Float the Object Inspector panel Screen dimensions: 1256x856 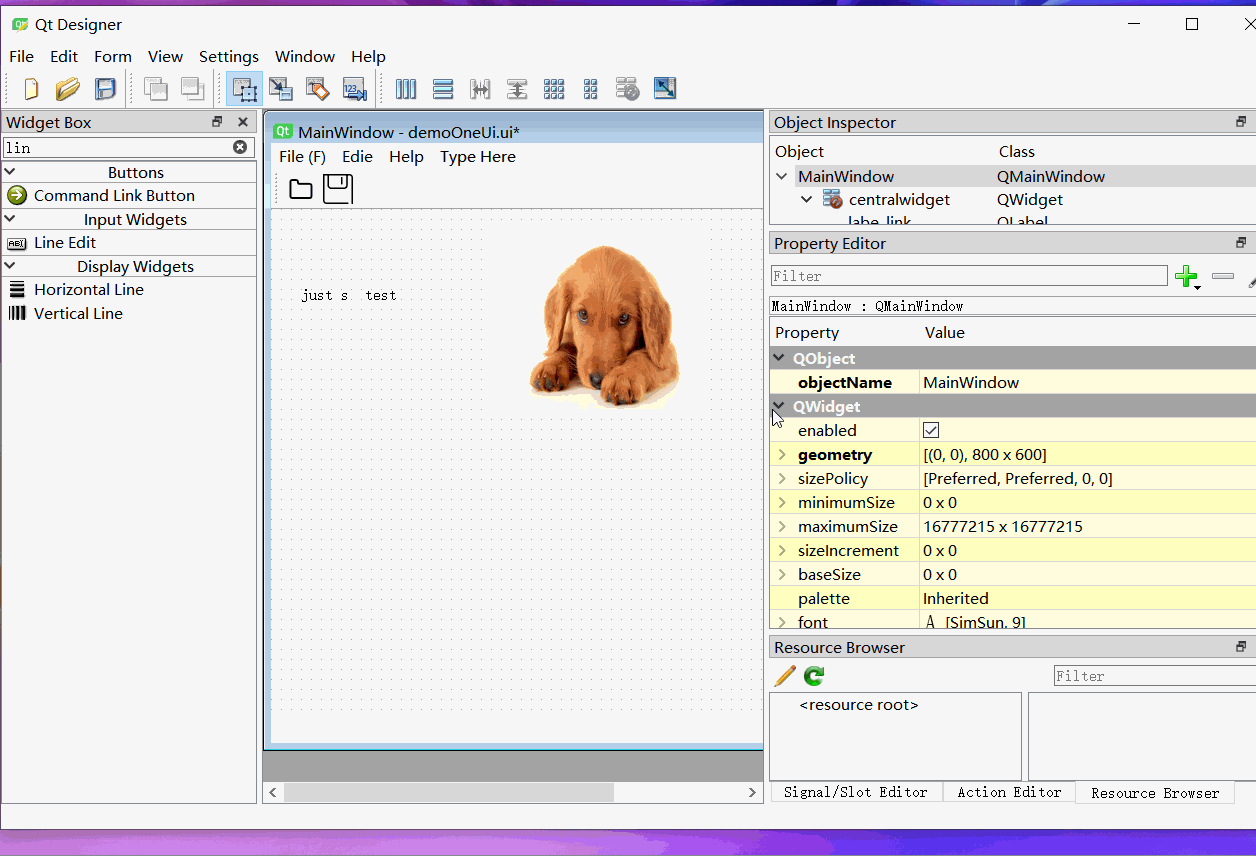[1241, 122]
